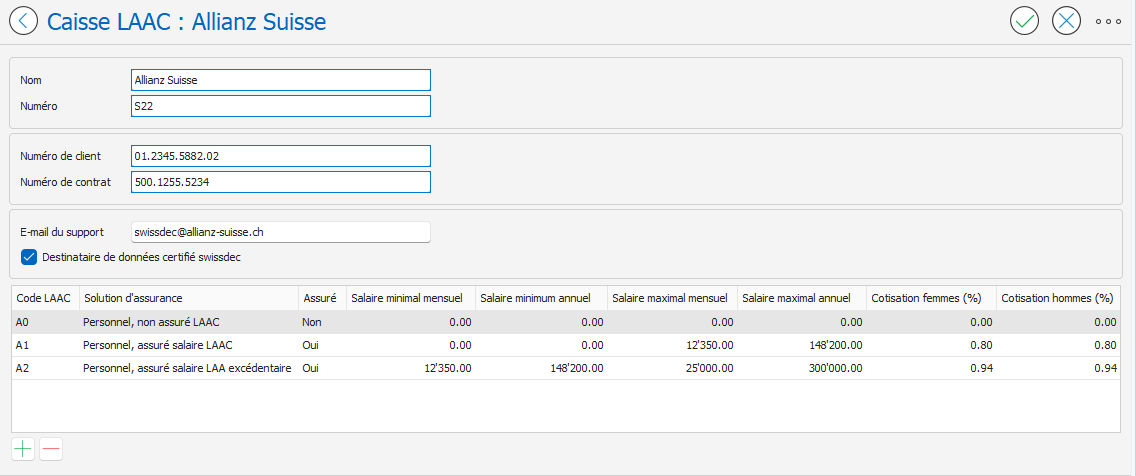The height and width of the screenshot is (476, 1136).
Task: Confirm changes with the green checkmark icon
Action: 1024,21
